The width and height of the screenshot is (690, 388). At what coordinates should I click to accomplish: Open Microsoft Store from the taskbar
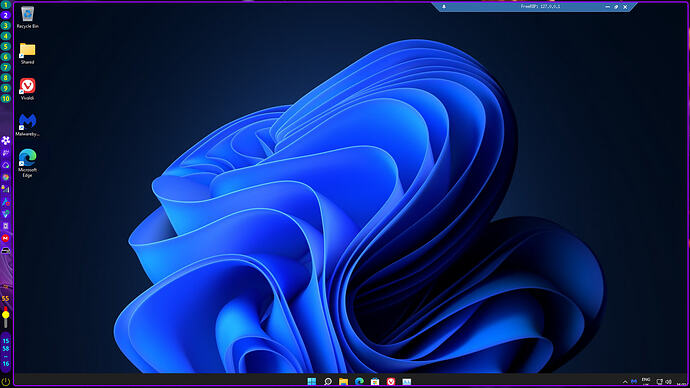375,381
